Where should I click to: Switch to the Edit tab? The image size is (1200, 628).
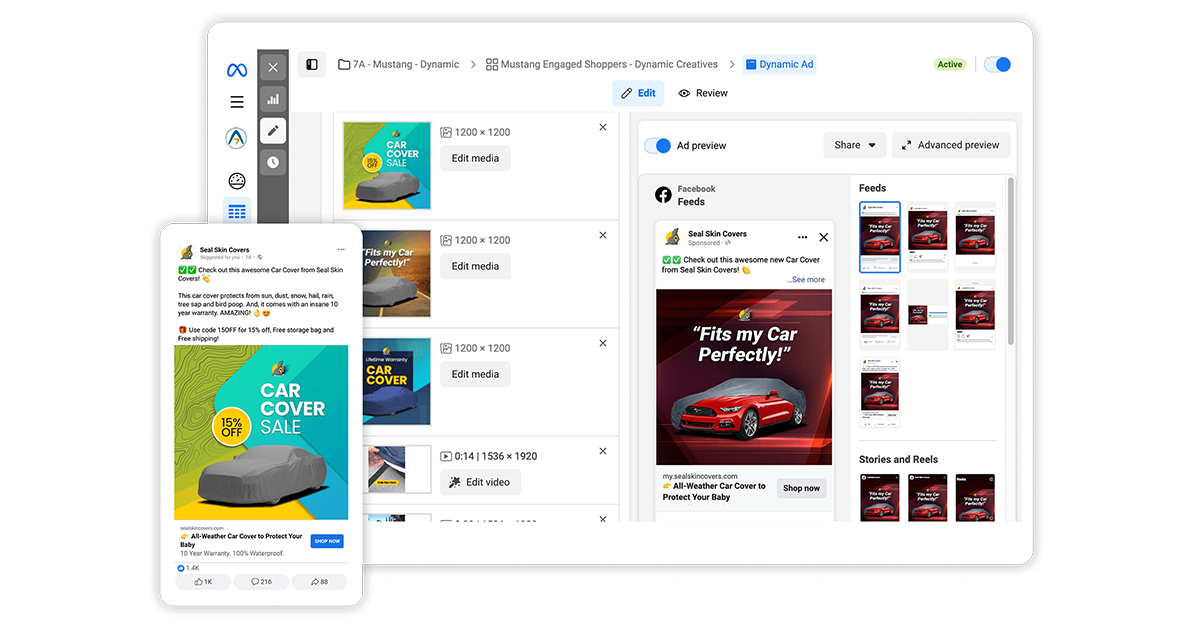pos(638,93)
